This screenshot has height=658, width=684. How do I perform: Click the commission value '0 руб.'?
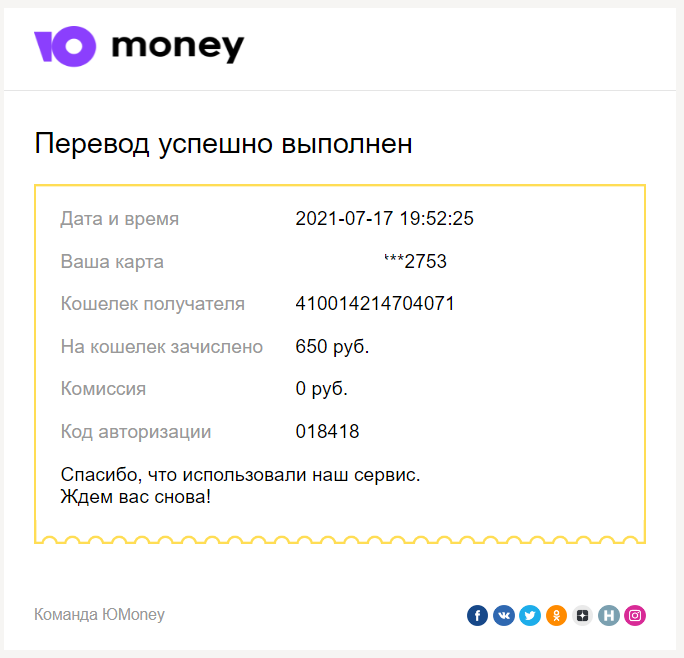click(321, 389)
